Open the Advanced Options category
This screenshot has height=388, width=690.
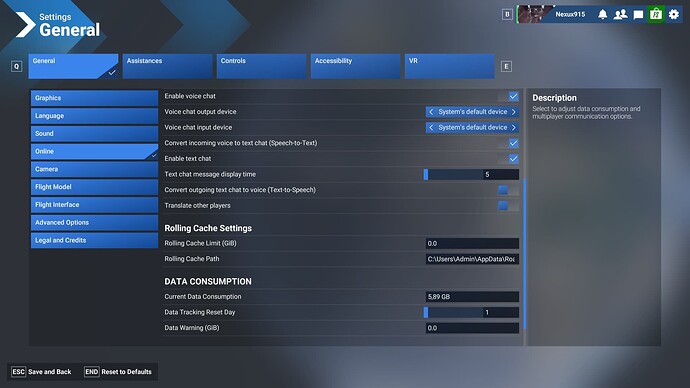tap(94, 223)
